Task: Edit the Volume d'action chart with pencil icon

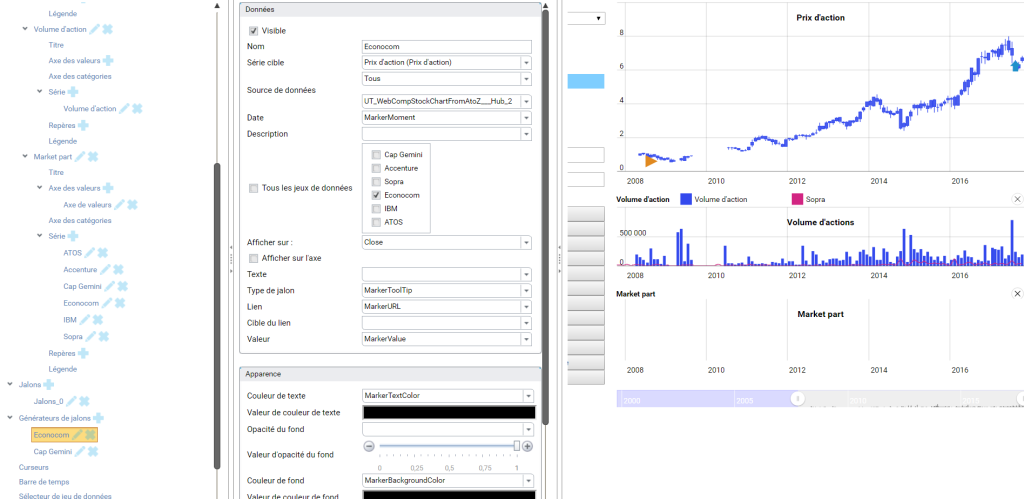Action: 95,29
